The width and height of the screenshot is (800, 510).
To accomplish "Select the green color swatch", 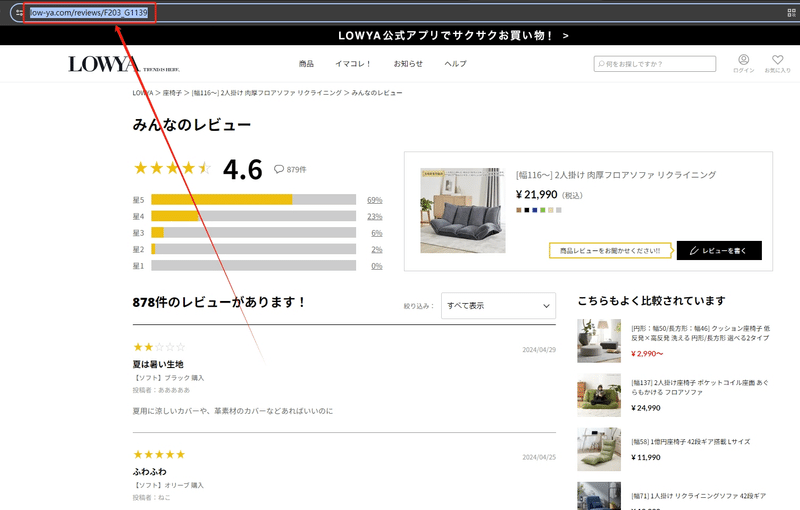I will pos(543,210).
